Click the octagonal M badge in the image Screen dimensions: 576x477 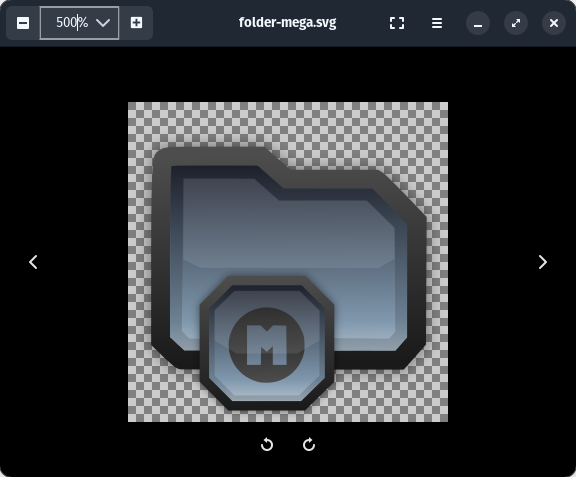tap(267, 342)
